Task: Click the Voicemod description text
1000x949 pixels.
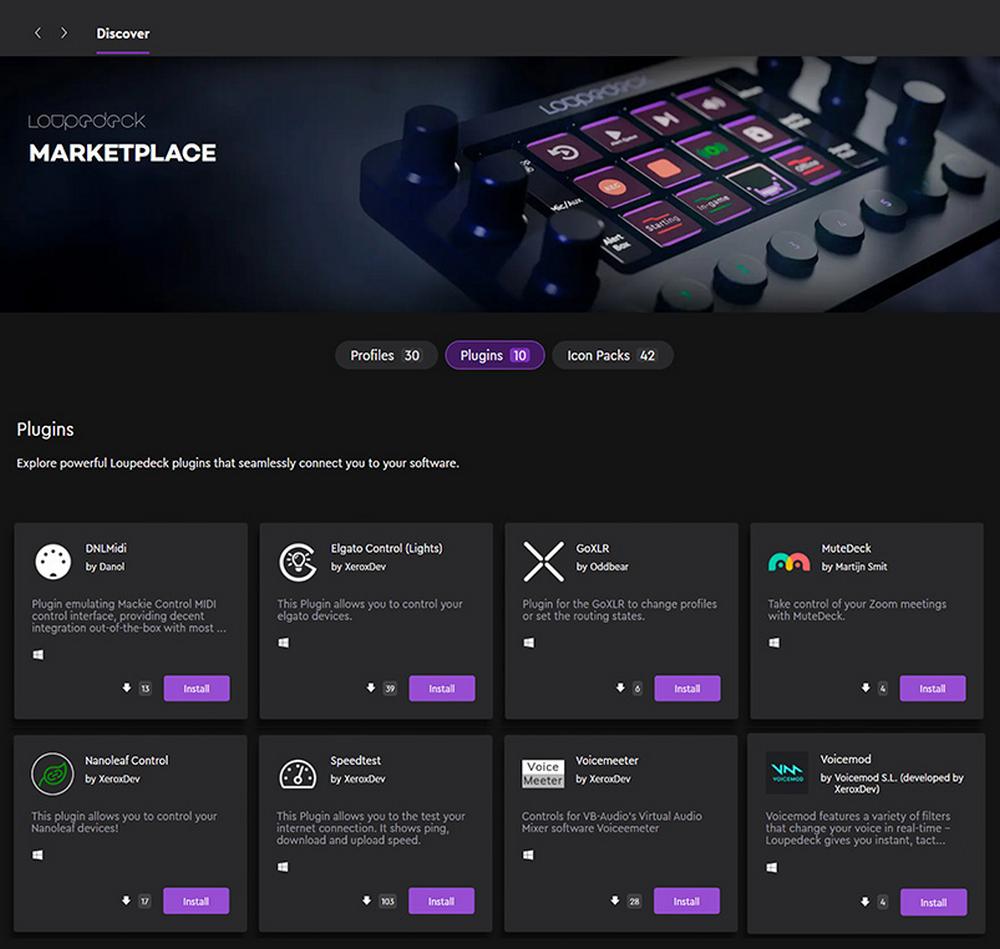Action: 858,828
